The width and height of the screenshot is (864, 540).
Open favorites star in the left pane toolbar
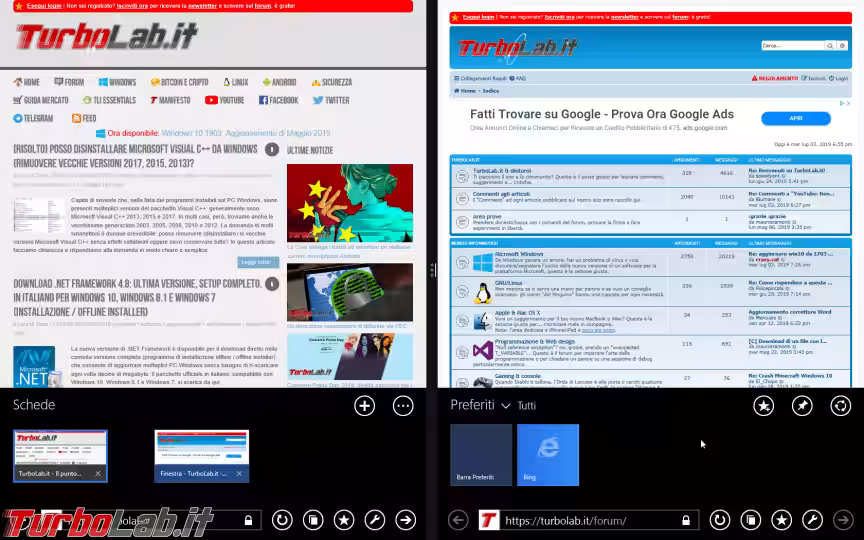click(x=344, y=520)
